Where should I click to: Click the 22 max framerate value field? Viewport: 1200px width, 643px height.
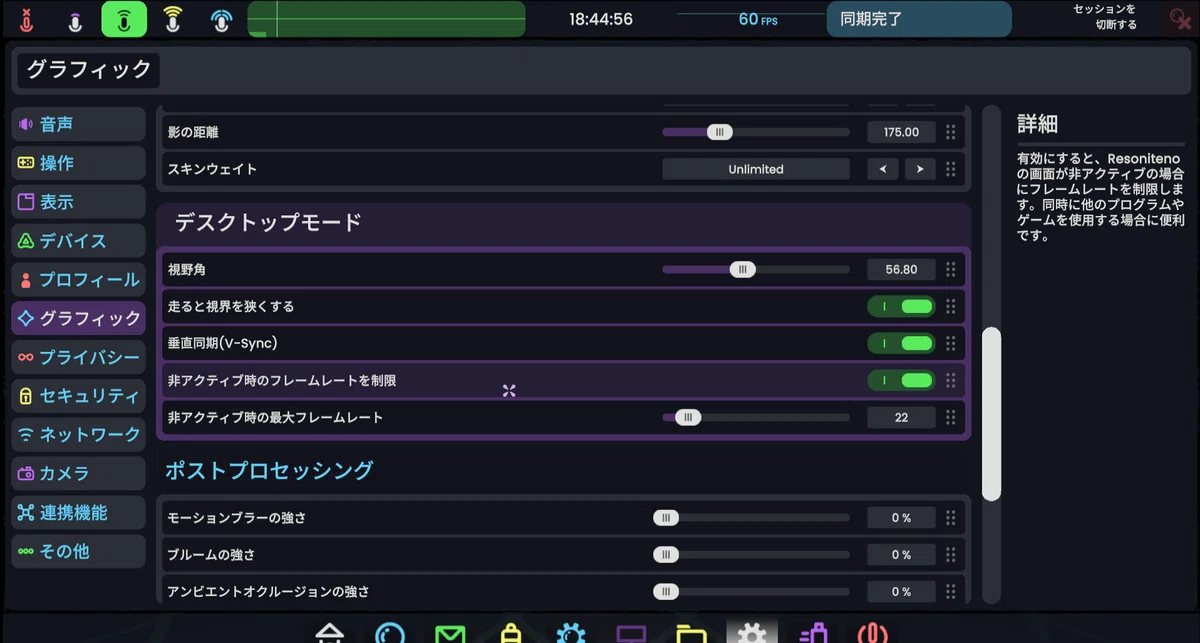click(901, 417)
